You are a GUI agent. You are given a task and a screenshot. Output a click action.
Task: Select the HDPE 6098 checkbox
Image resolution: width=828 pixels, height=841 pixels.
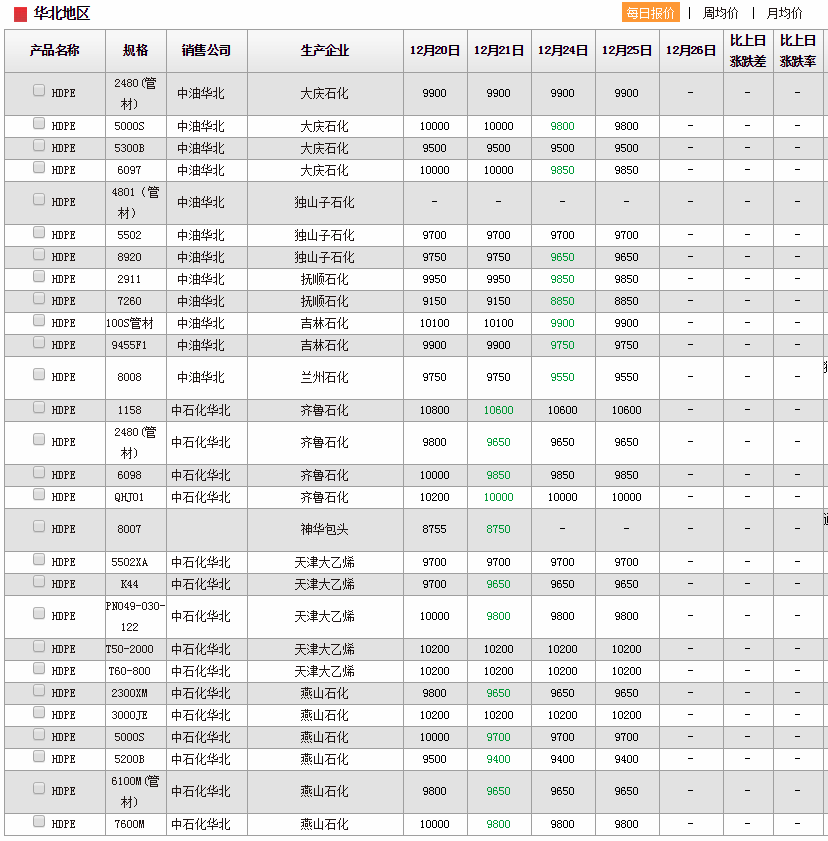pos(39,472)
